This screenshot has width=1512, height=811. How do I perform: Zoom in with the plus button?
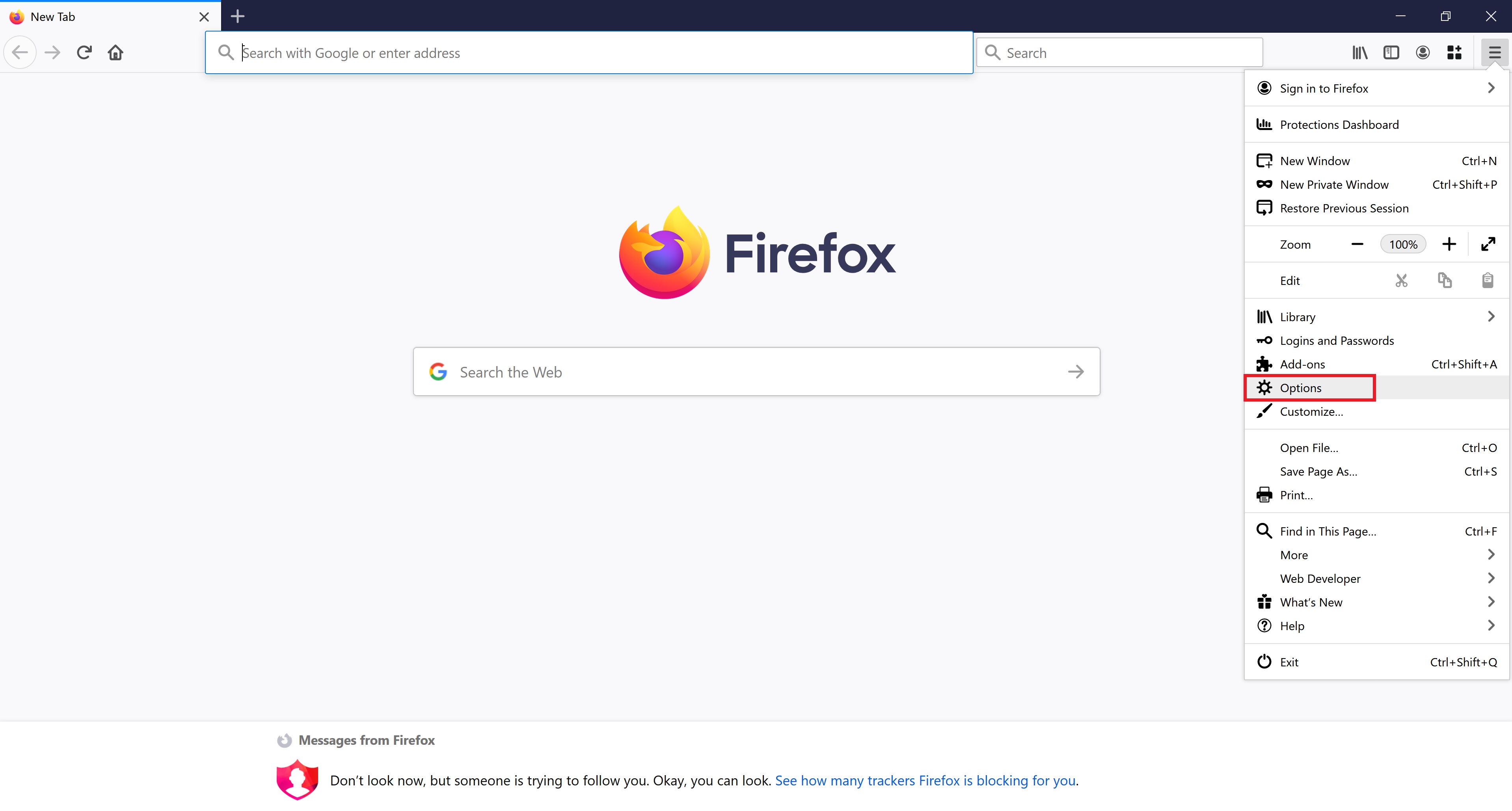click(1449, 244)
